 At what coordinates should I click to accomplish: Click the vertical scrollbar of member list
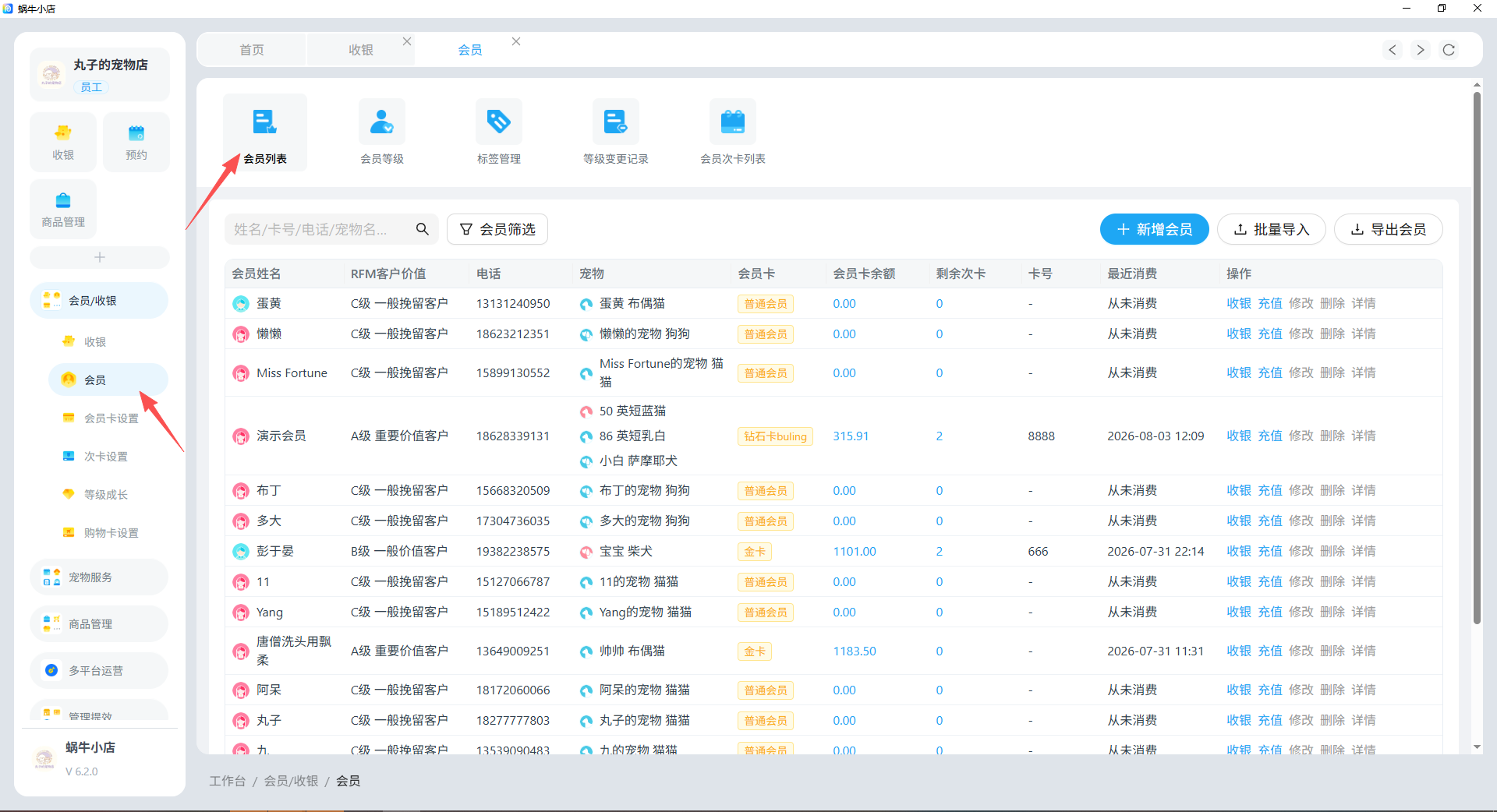tap(1477, 358)
